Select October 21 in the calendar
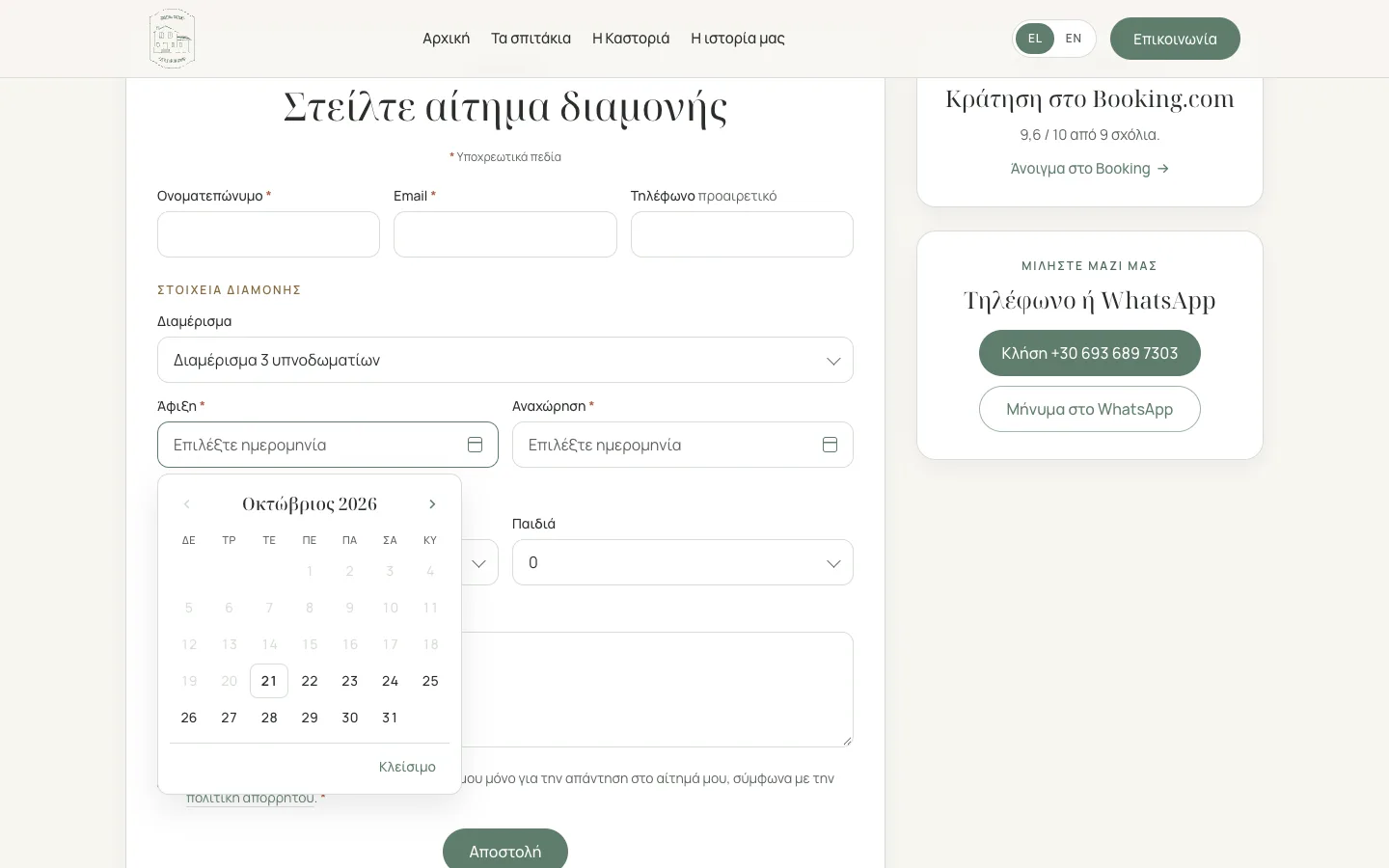This screenshot has width=1389, height=868. coord(269,681)
